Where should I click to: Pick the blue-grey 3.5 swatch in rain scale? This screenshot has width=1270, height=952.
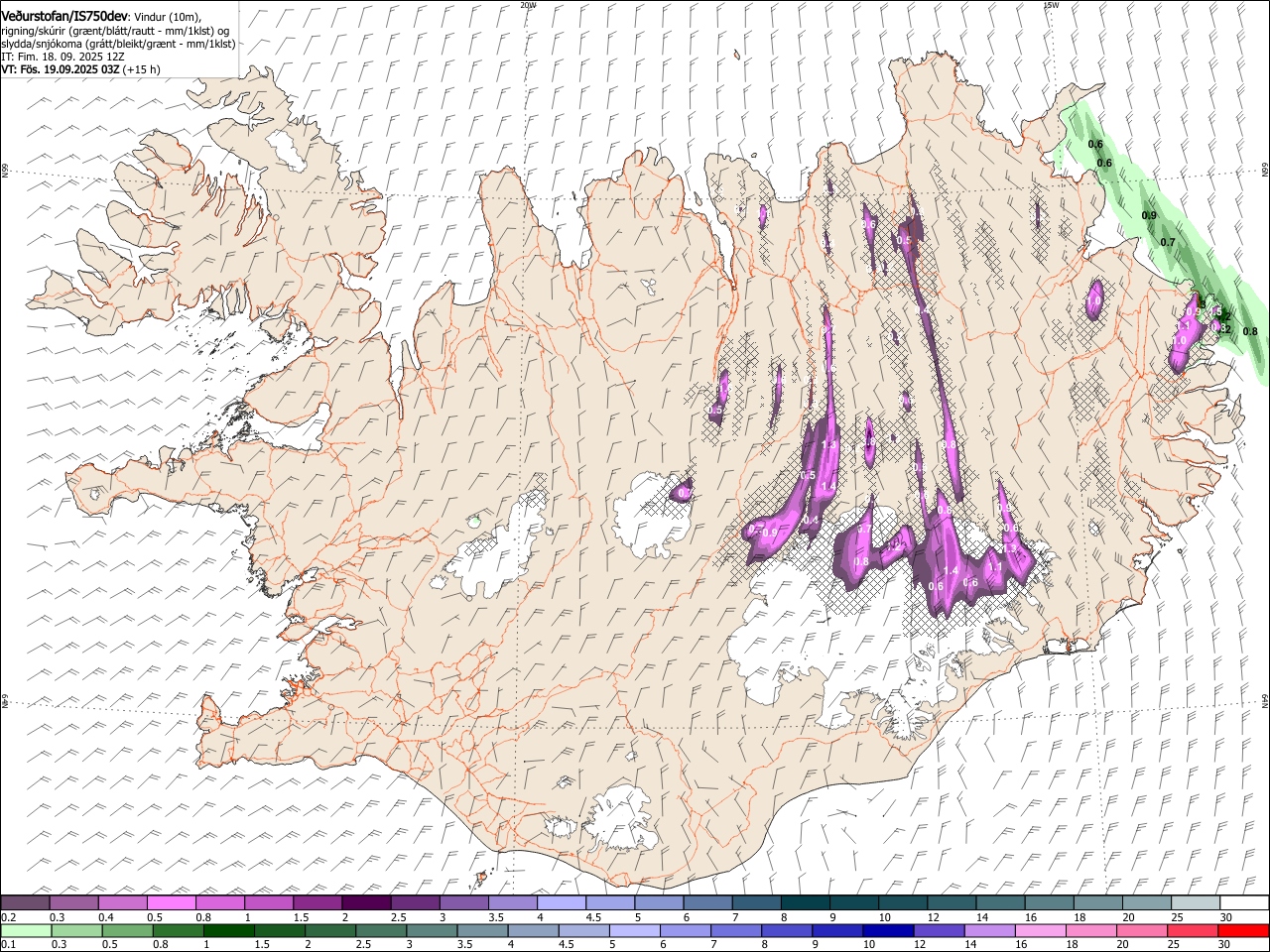(483, 931)
